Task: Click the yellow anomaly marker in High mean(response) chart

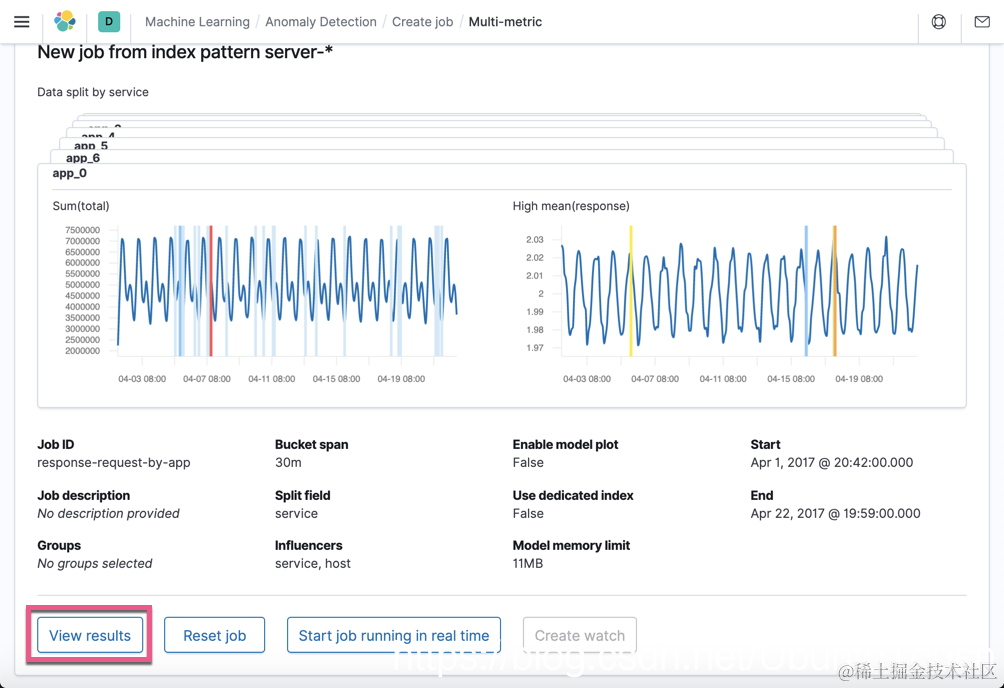Action: coord(631,290)
